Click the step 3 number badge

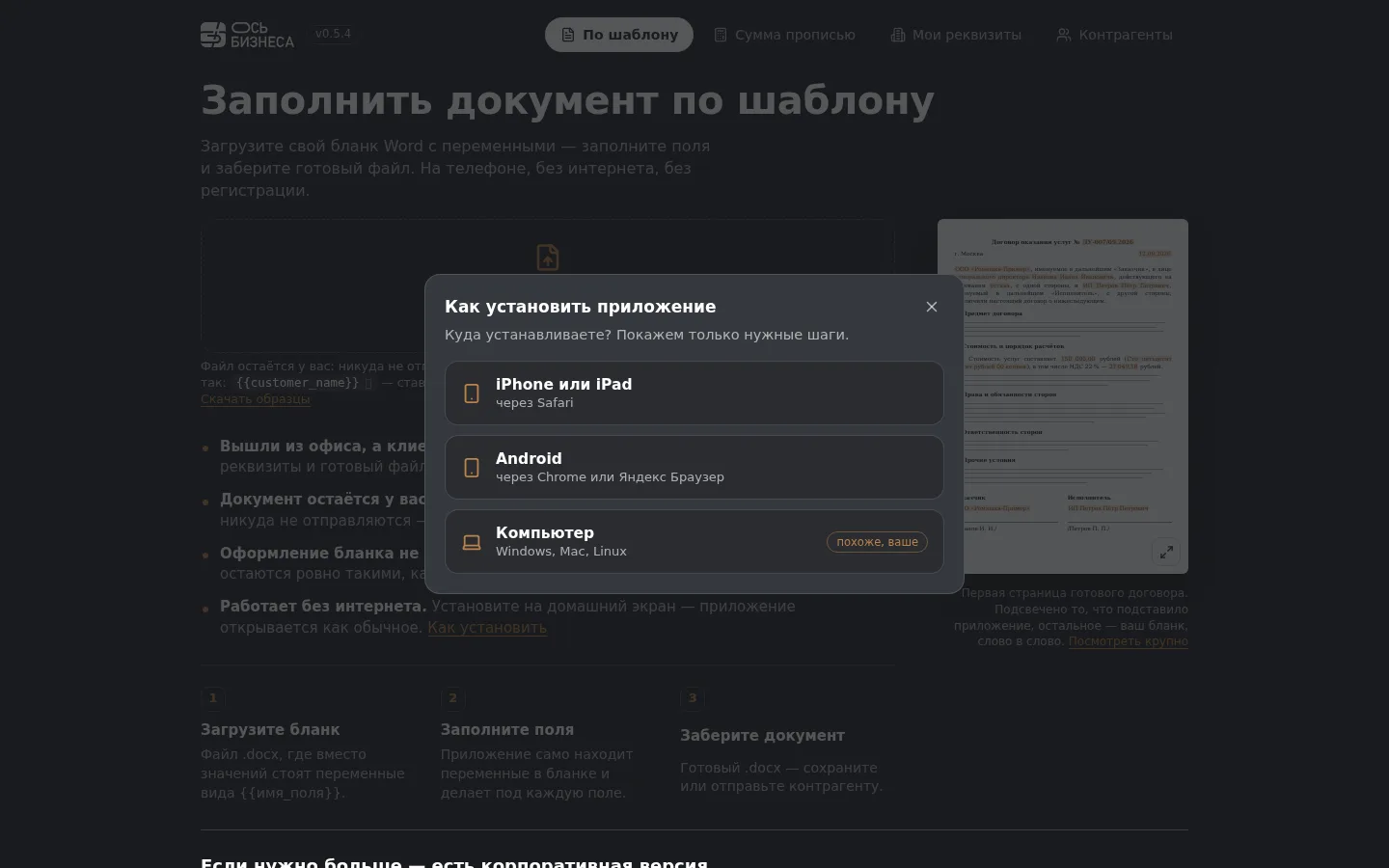coord(693,698)
